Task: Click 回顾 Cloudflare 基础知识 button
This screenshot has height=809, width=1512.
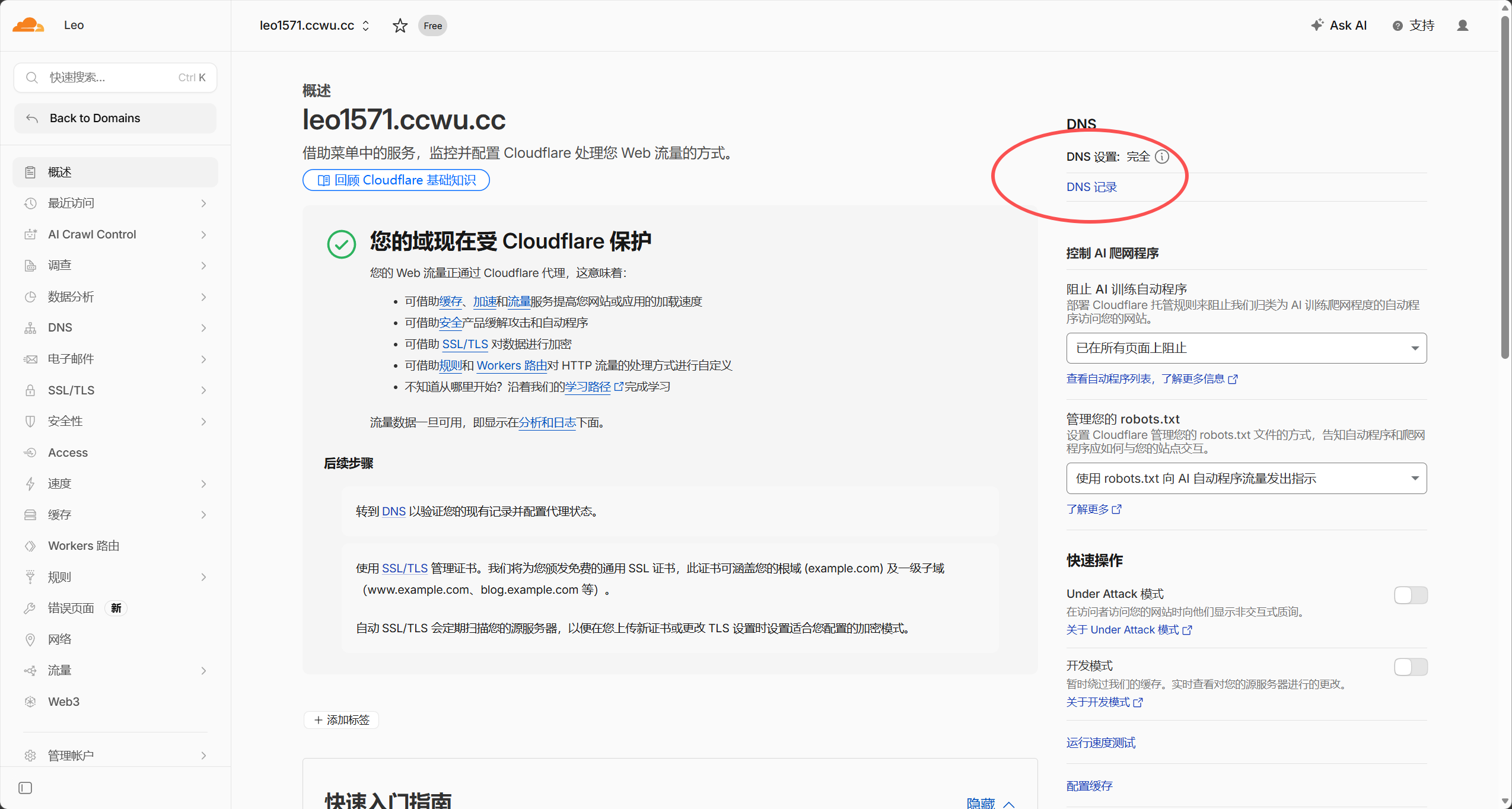Action: coord(396,180)
